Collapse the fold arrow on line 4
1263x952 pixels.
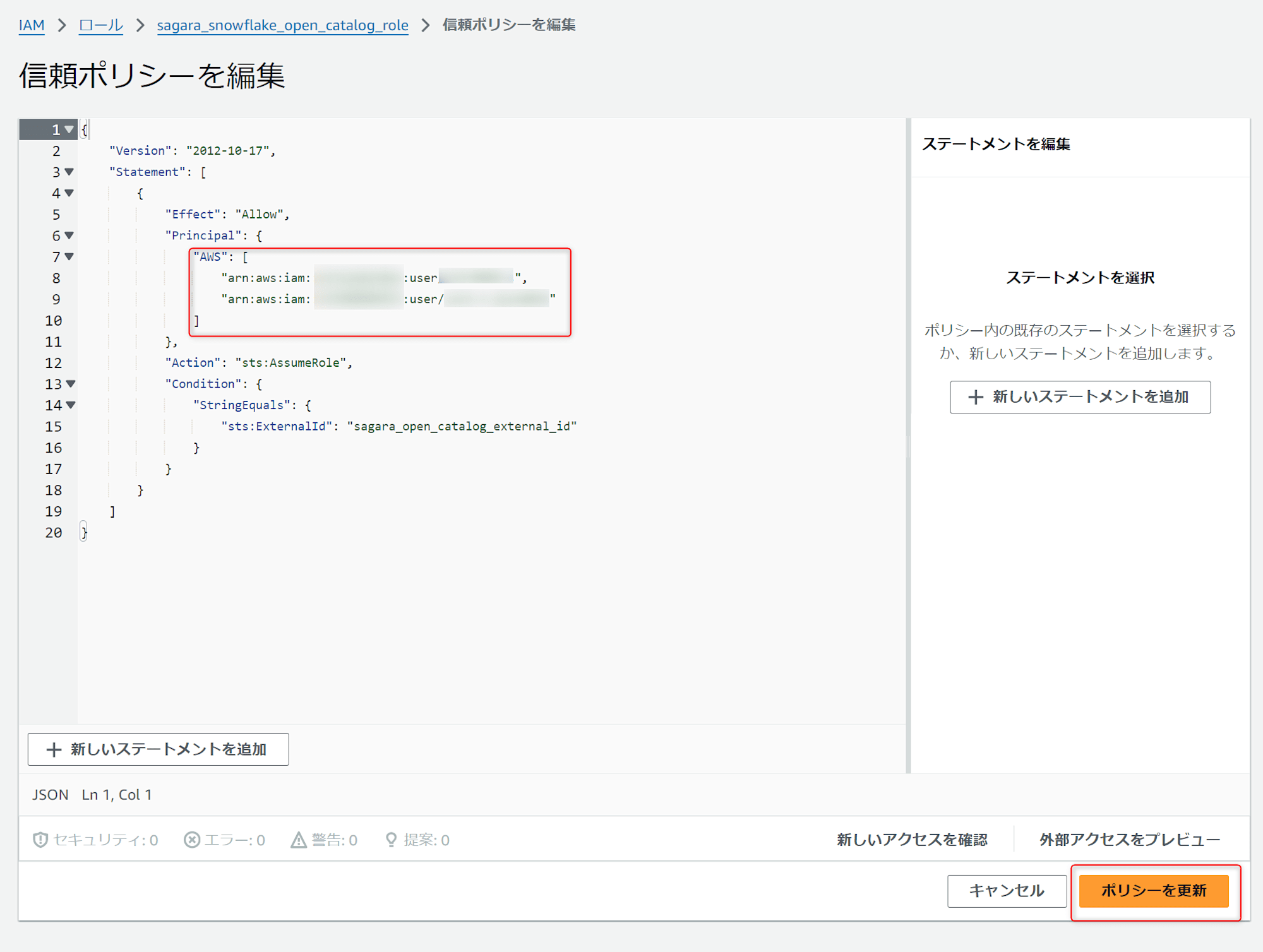69,193
